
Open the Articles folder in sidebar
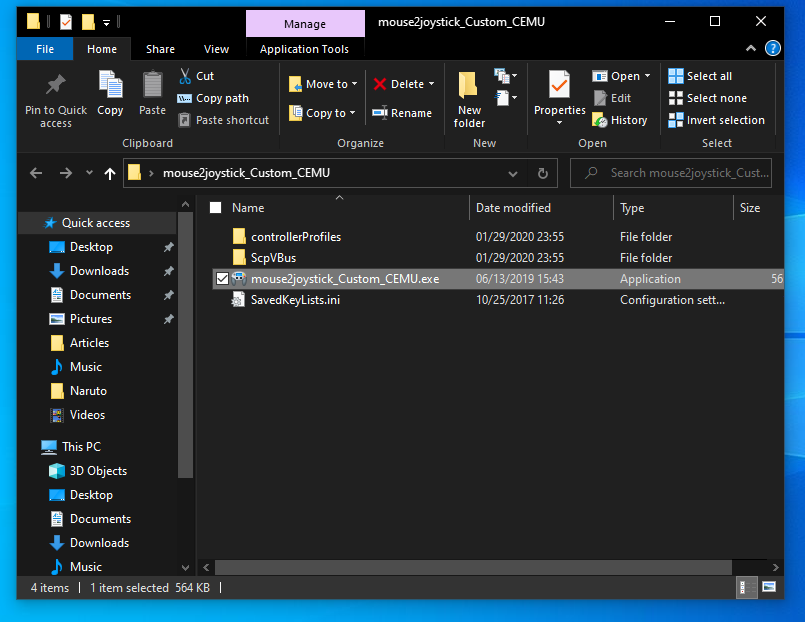click(x=89, y=343)
